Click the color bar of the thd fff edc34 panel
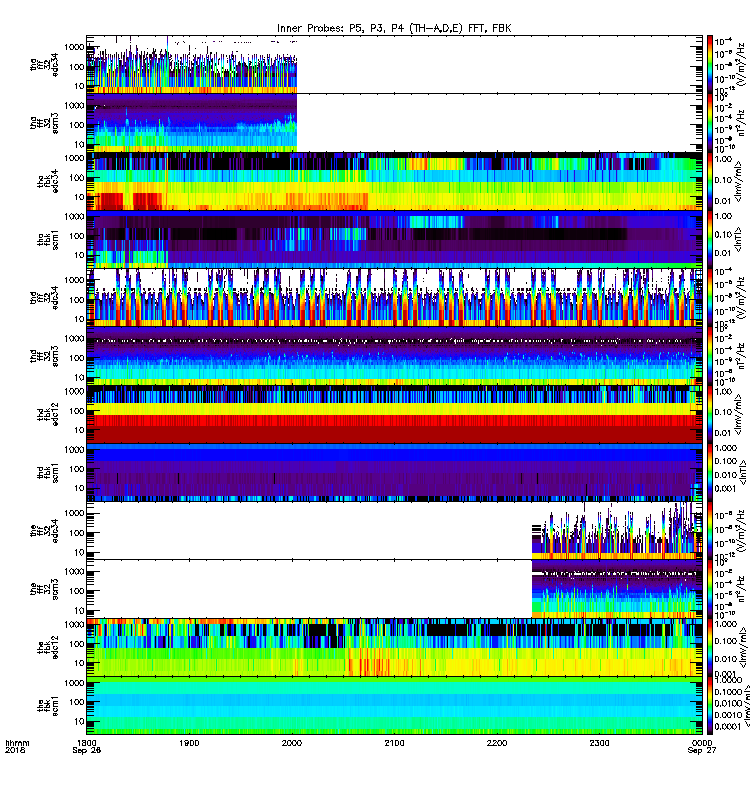 (x=710, y=297)
